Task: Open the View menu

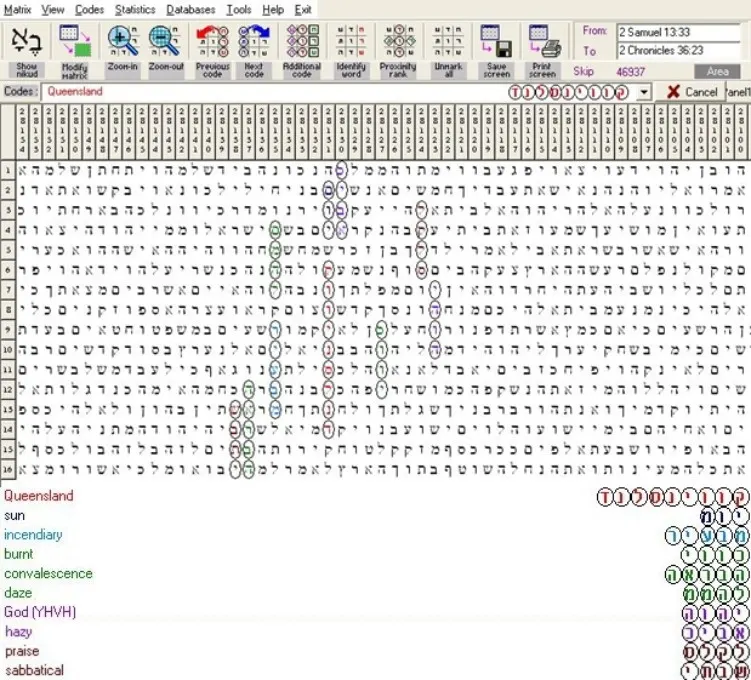Action: click(x=53, y=10)
